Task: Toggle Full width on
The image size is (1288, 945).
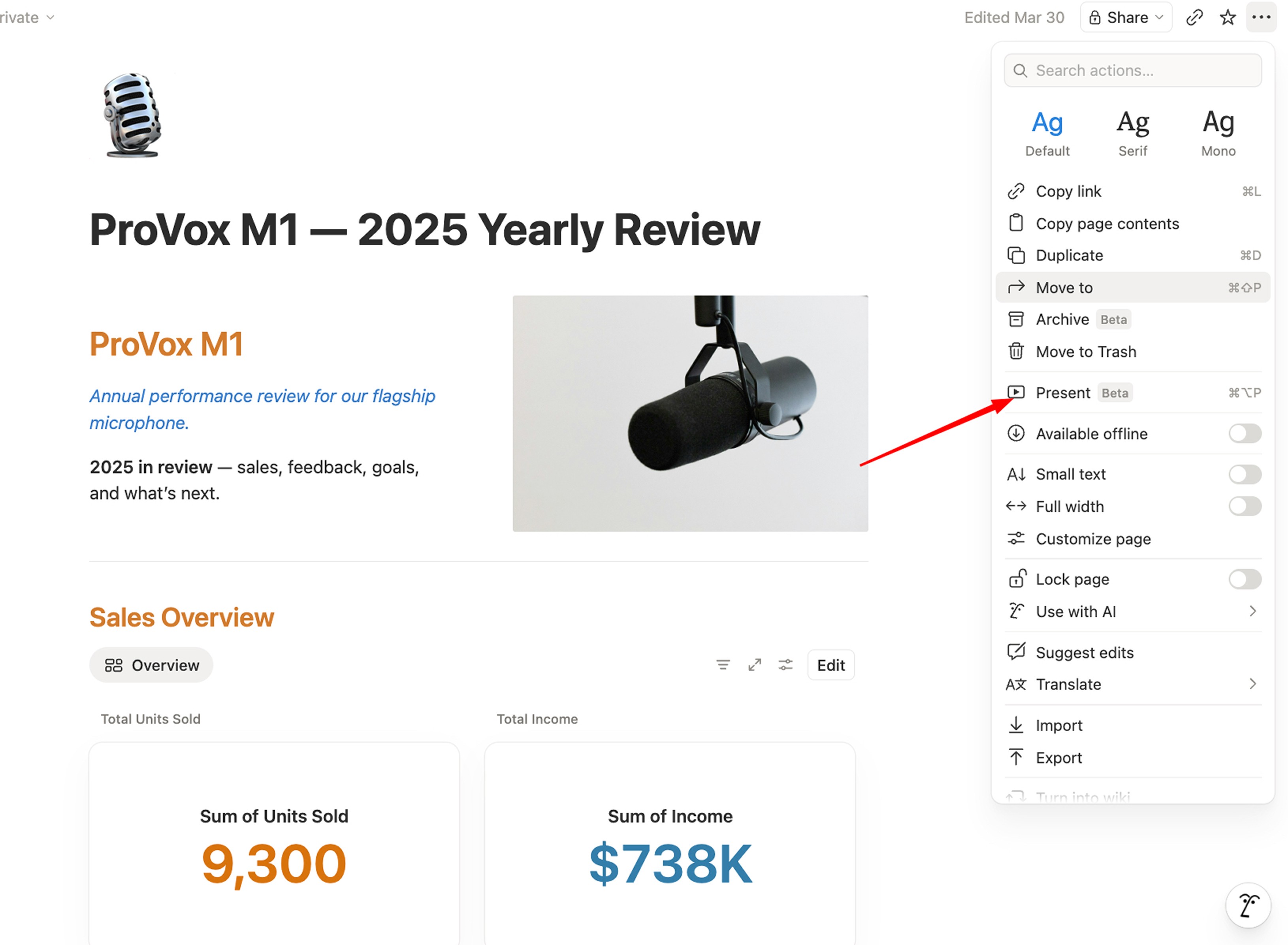Action: [x=1244, y=506]
